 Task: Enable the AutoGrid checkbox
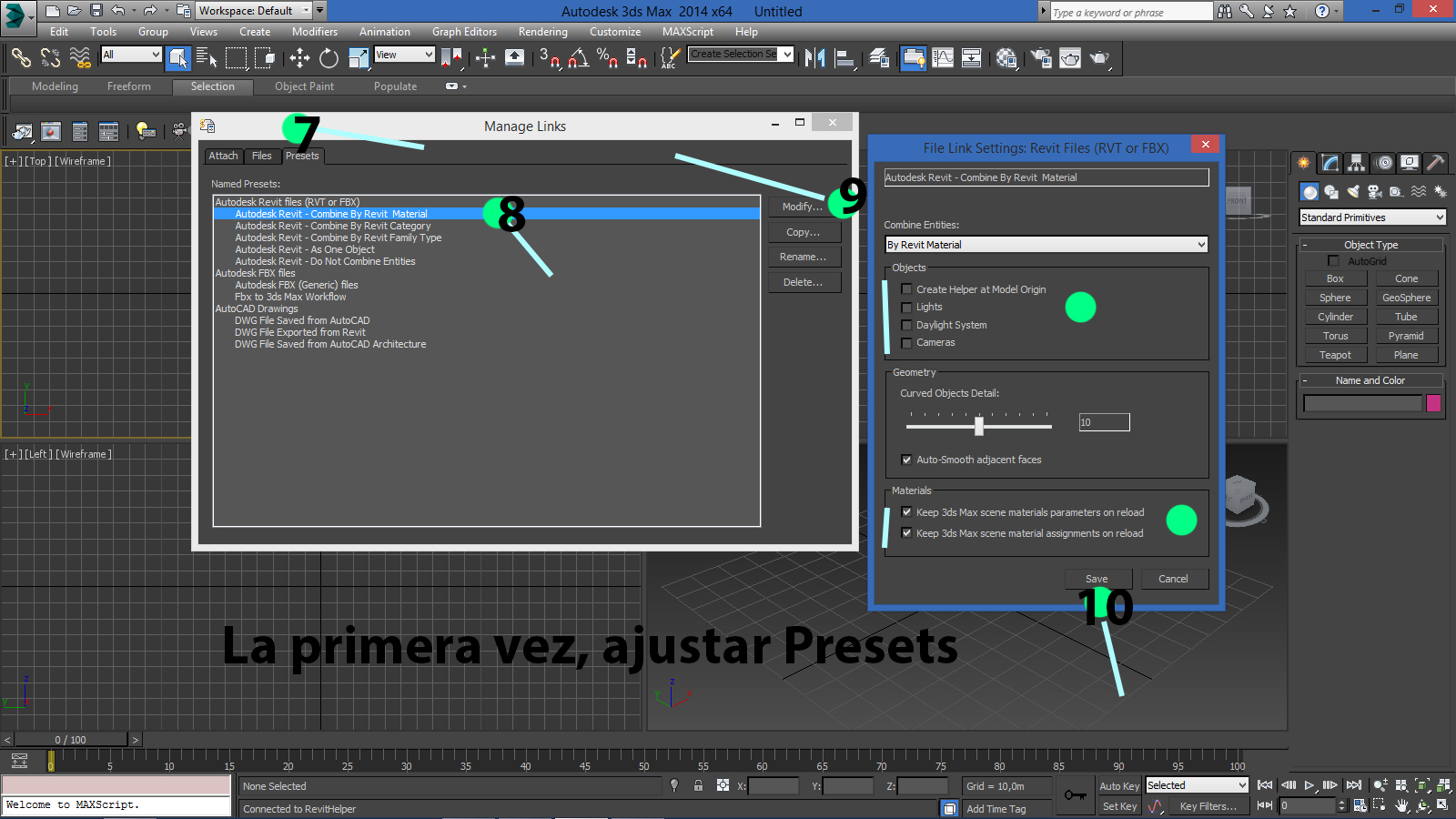[x=1333, y=261]
